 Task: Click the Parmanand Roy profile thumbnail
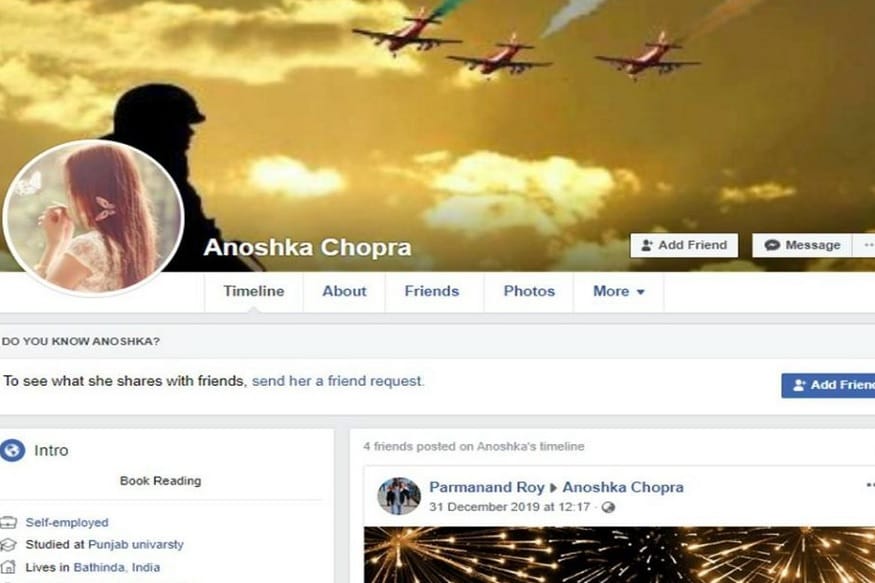398,495
